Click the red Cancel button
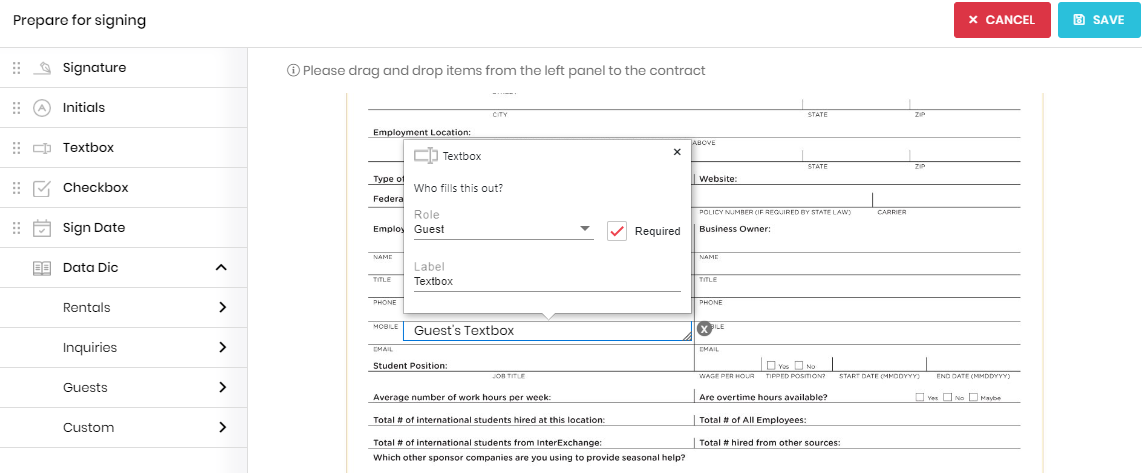 tap(1002, 20)
